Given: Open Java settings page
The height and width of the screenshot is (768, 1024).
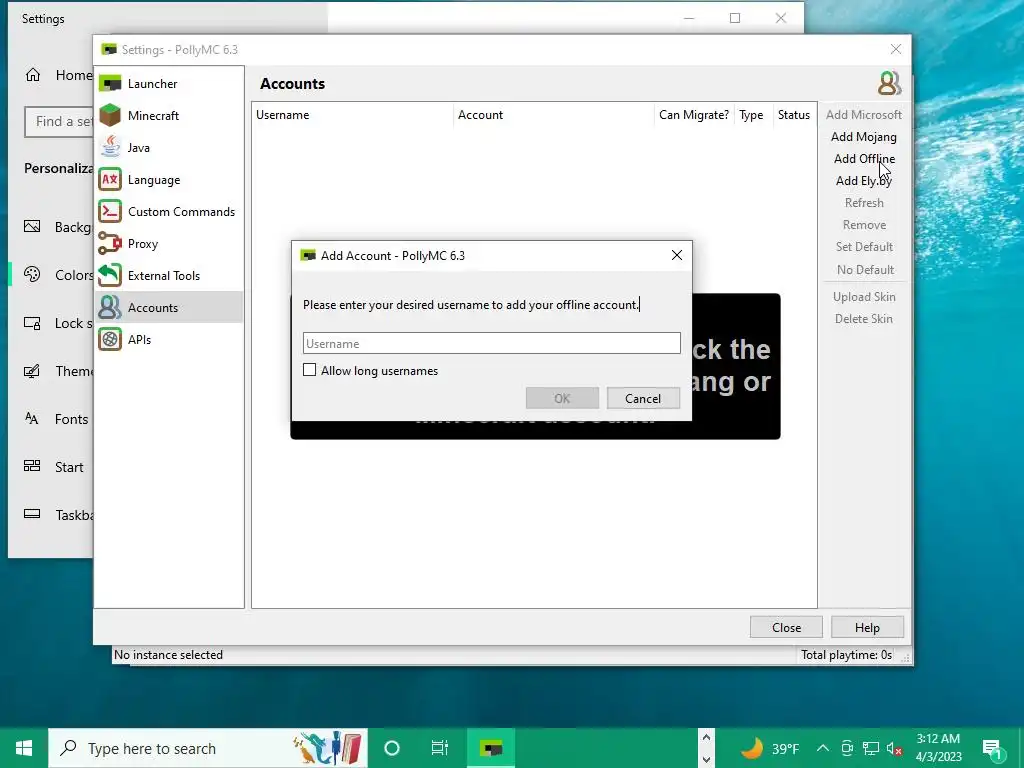Looking at the screenshot, I should [169, 148].
